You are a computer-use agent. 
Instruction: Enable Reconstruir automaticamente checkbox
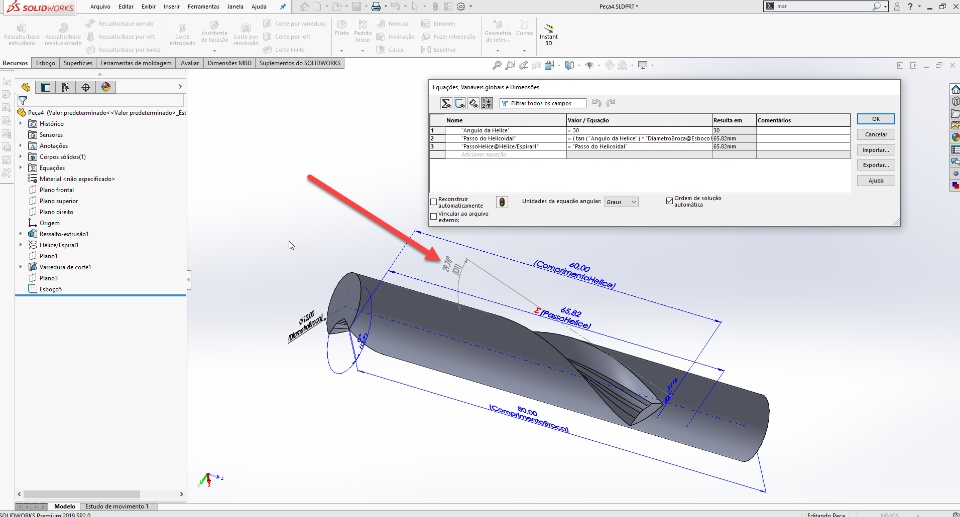click(433, 202)
